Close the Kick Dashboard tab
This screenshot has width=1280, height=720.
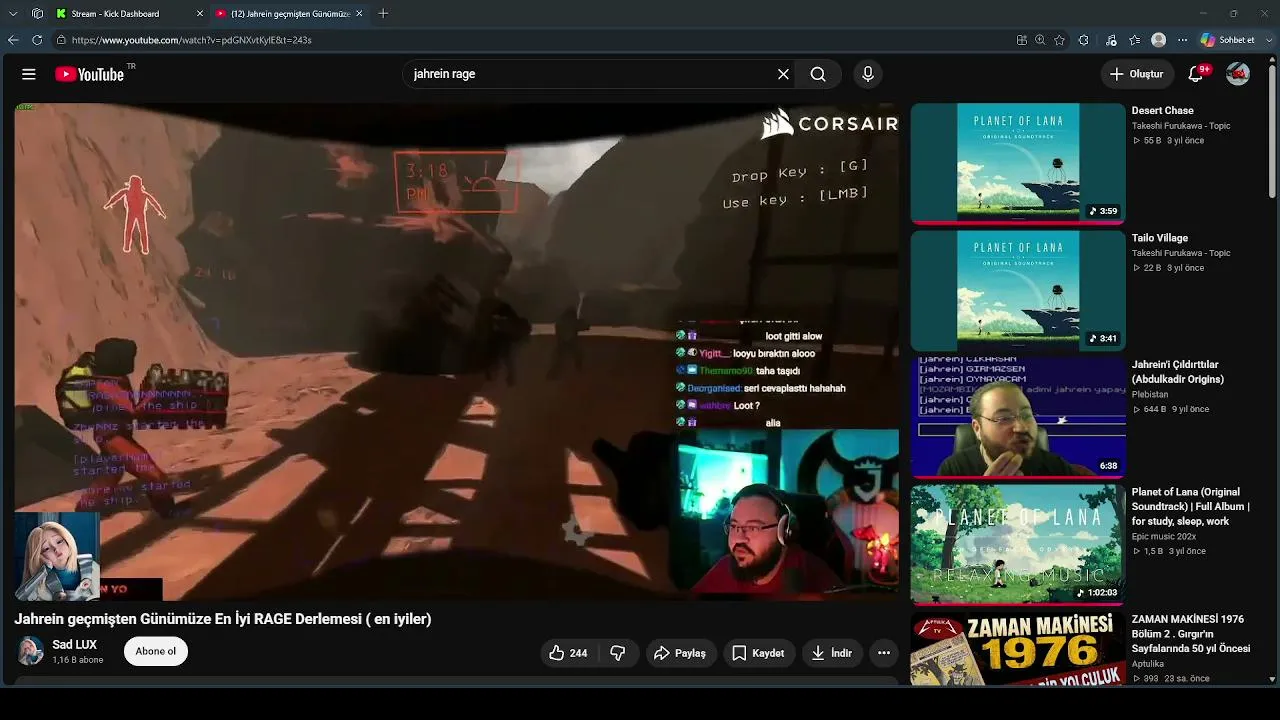click(199, 14)
